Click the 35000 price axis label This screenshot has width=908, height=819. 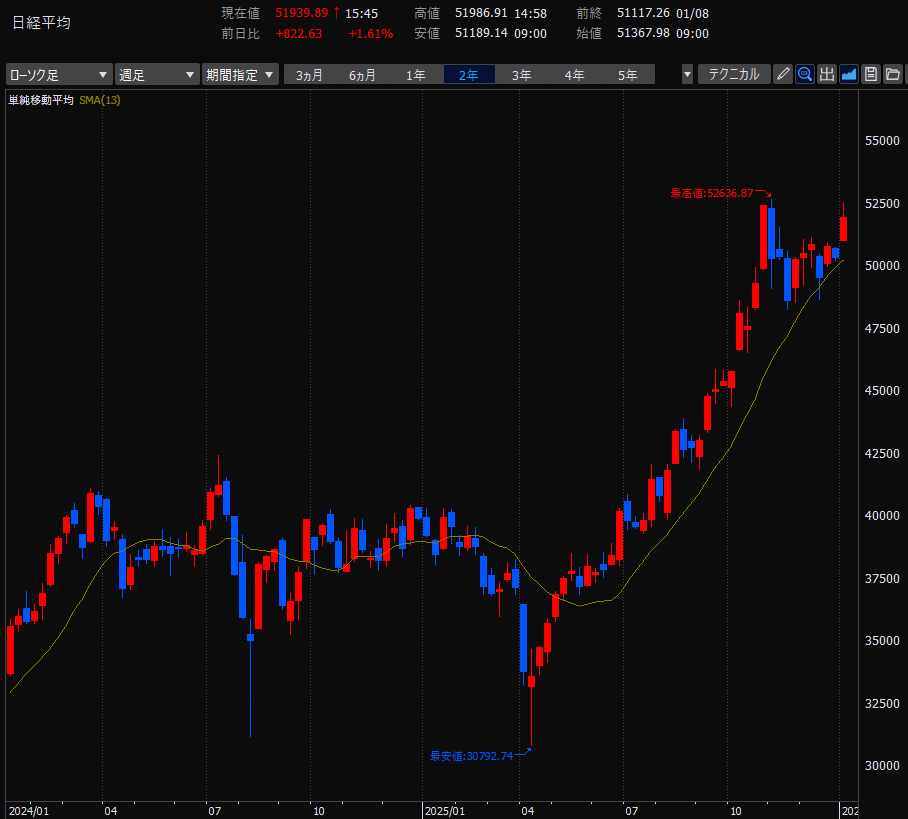(882, 641)
